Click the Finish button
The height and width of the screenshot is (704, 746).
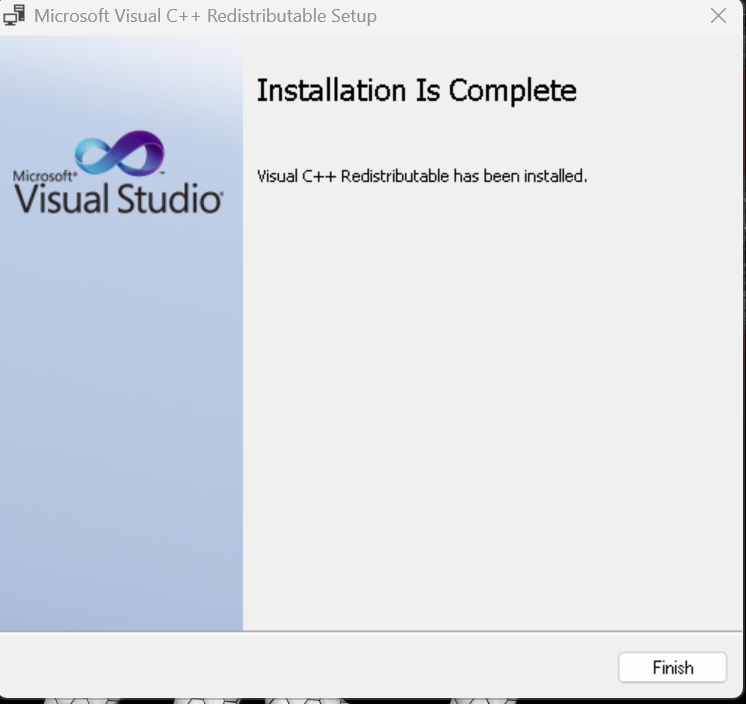click(x=672, y=667)
